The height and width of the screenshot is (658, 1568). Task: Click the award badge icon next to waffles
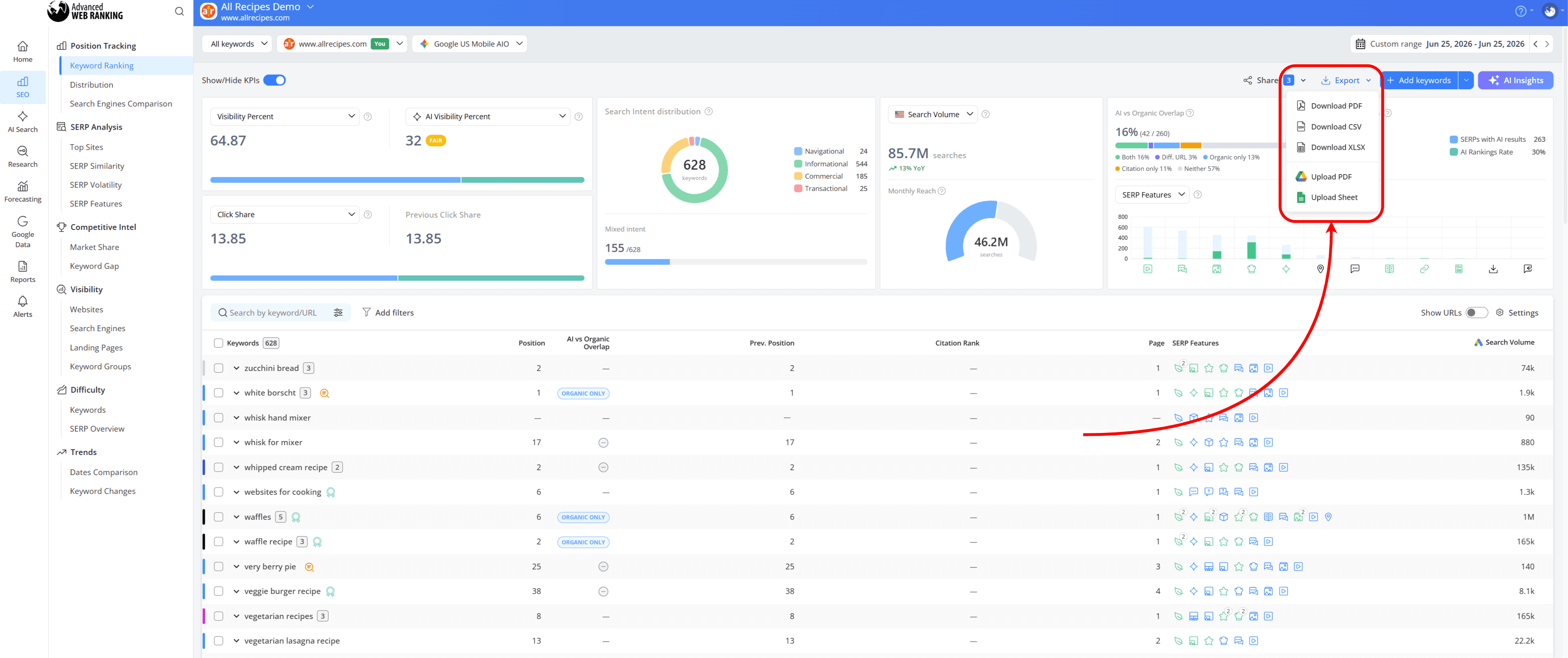click(x=296, y=517)
